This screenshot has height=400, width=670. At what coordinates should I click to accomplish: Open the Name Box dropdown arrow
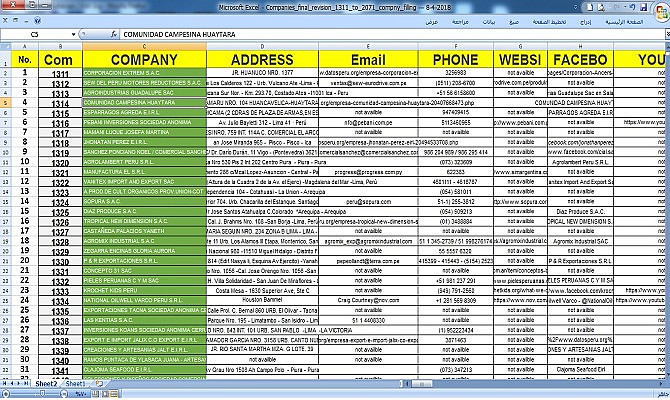coord(73,34)
